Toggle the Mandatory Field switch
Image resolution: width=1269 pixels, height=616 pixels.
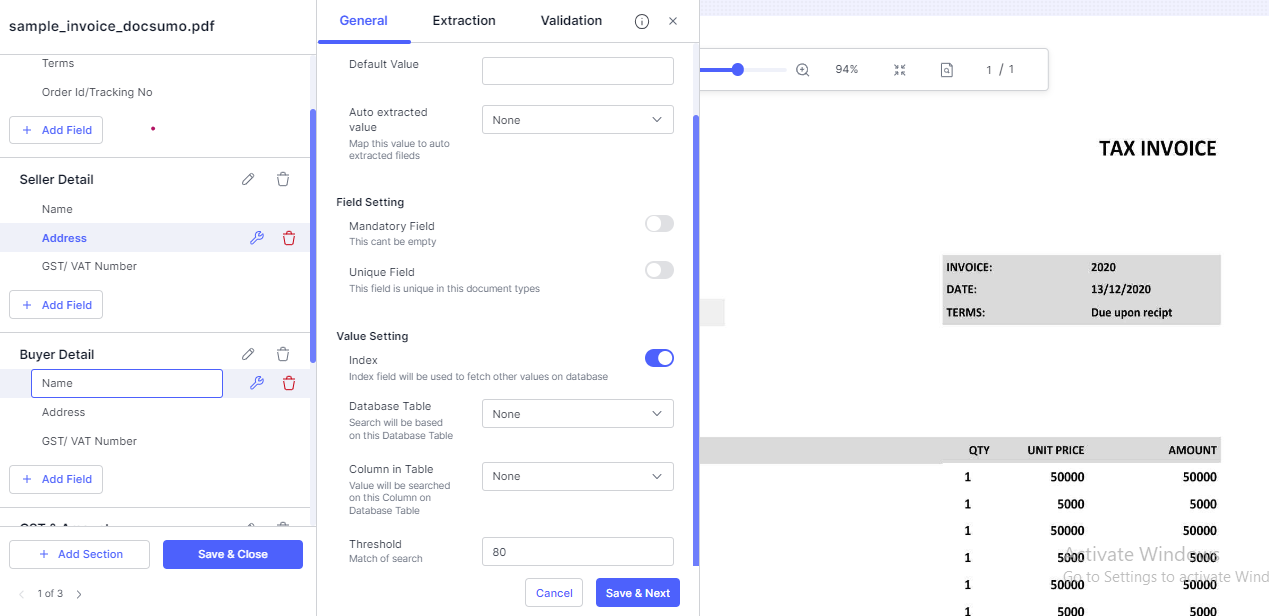tap(659, 224)
